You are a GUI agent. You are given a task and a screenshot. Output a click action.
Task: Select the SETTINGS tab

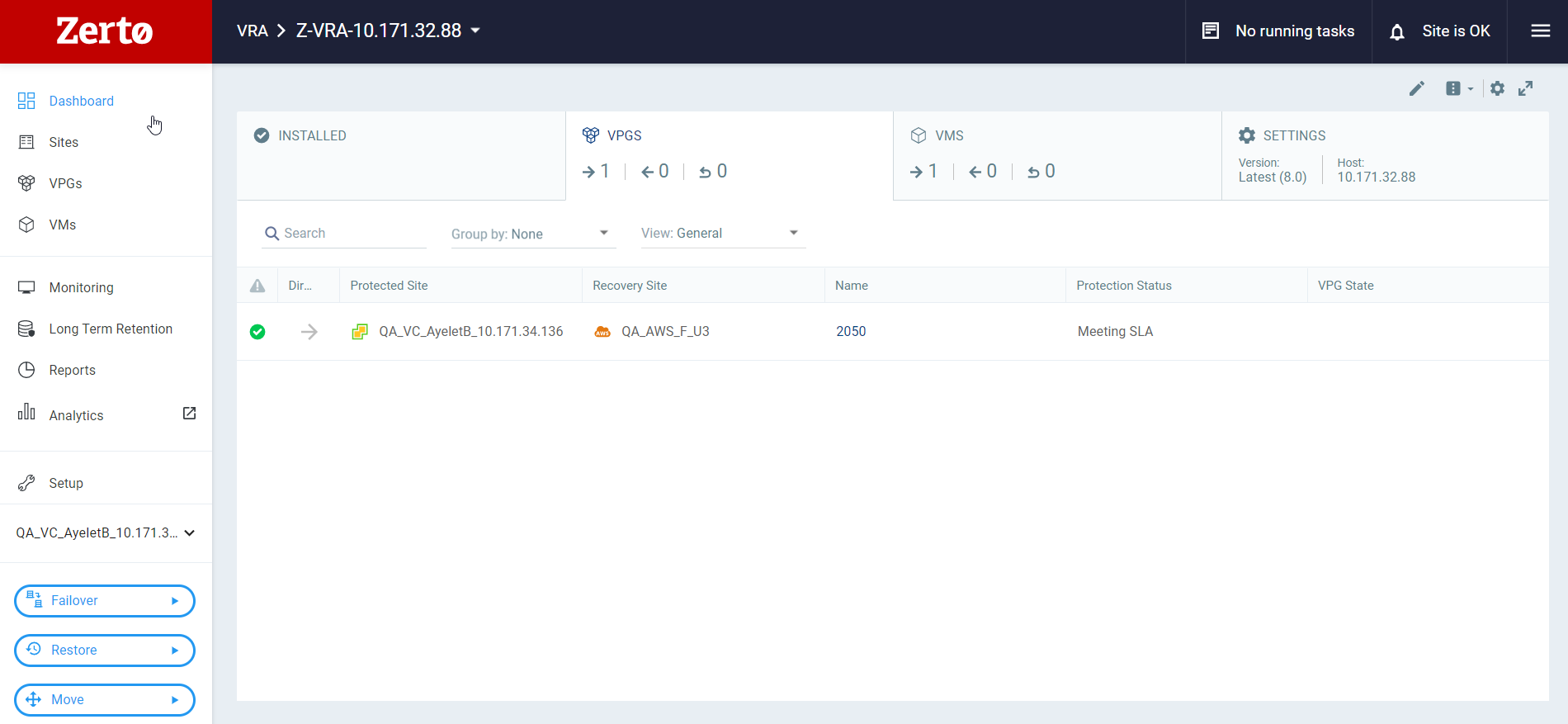point(1386,155)
